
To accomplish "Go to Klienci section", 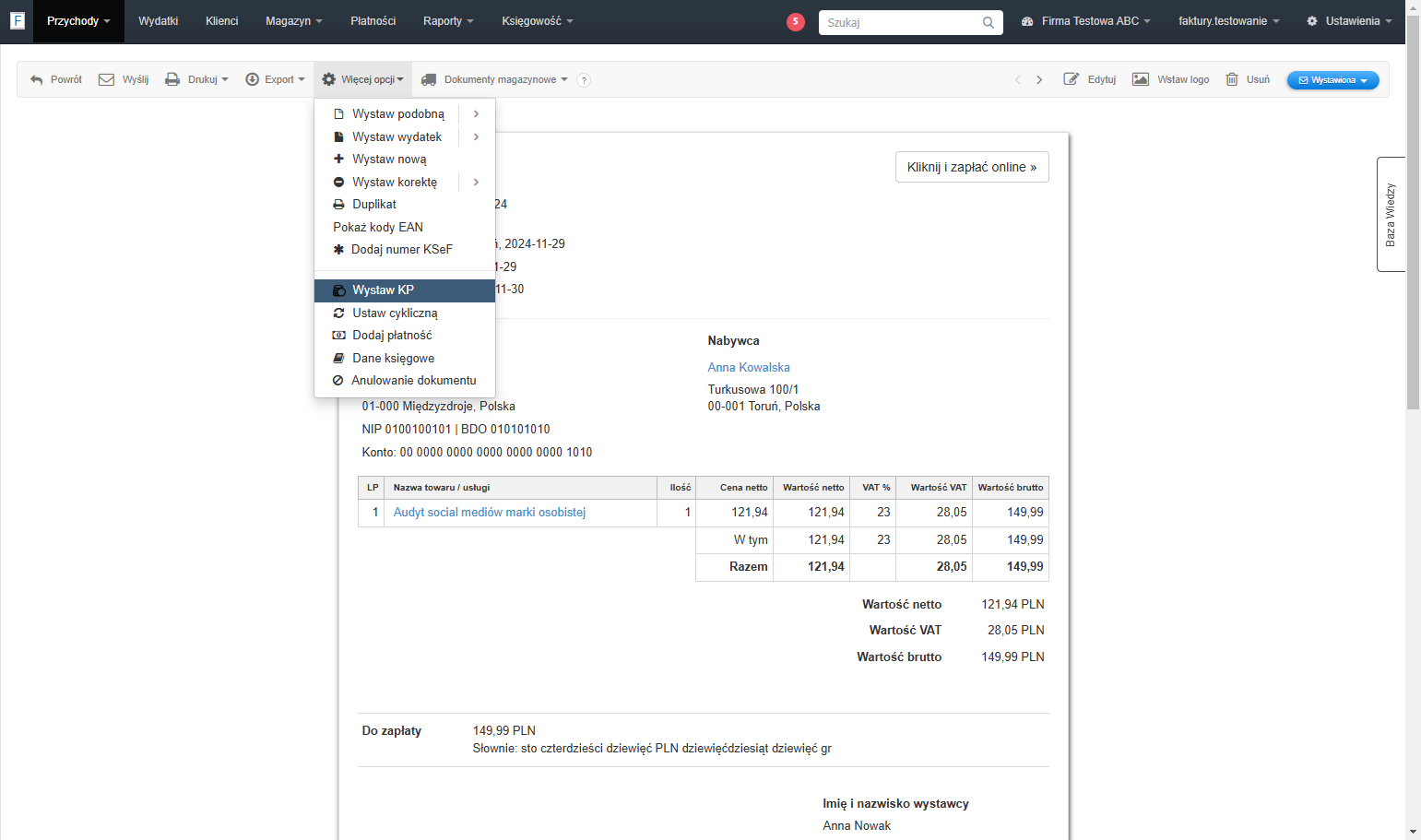I will pos(222,21).
